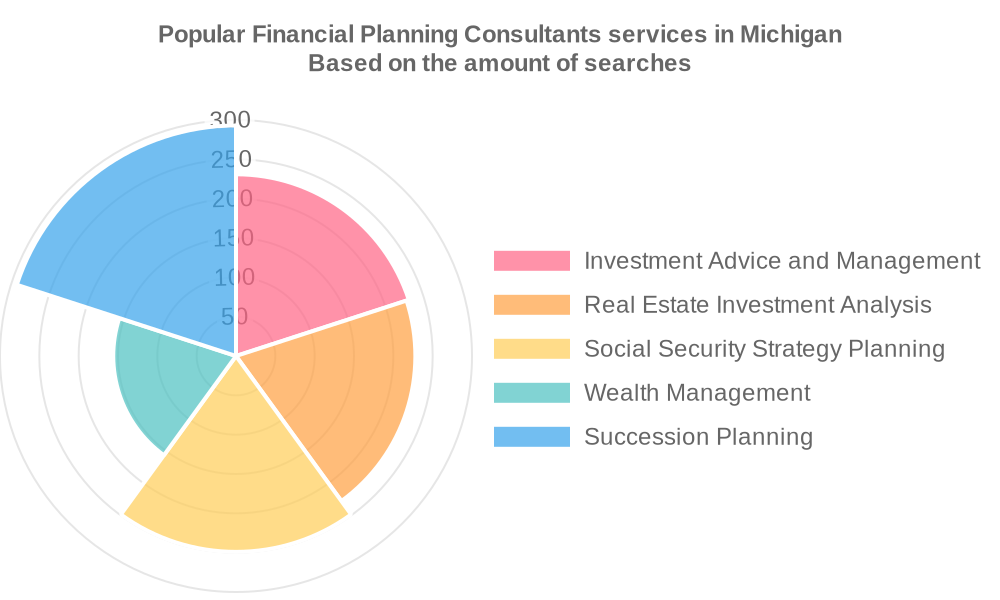Hide the Succession Planning series via legend text
The height and width of the screenshot is (600, 1000).
coord(698,437)
